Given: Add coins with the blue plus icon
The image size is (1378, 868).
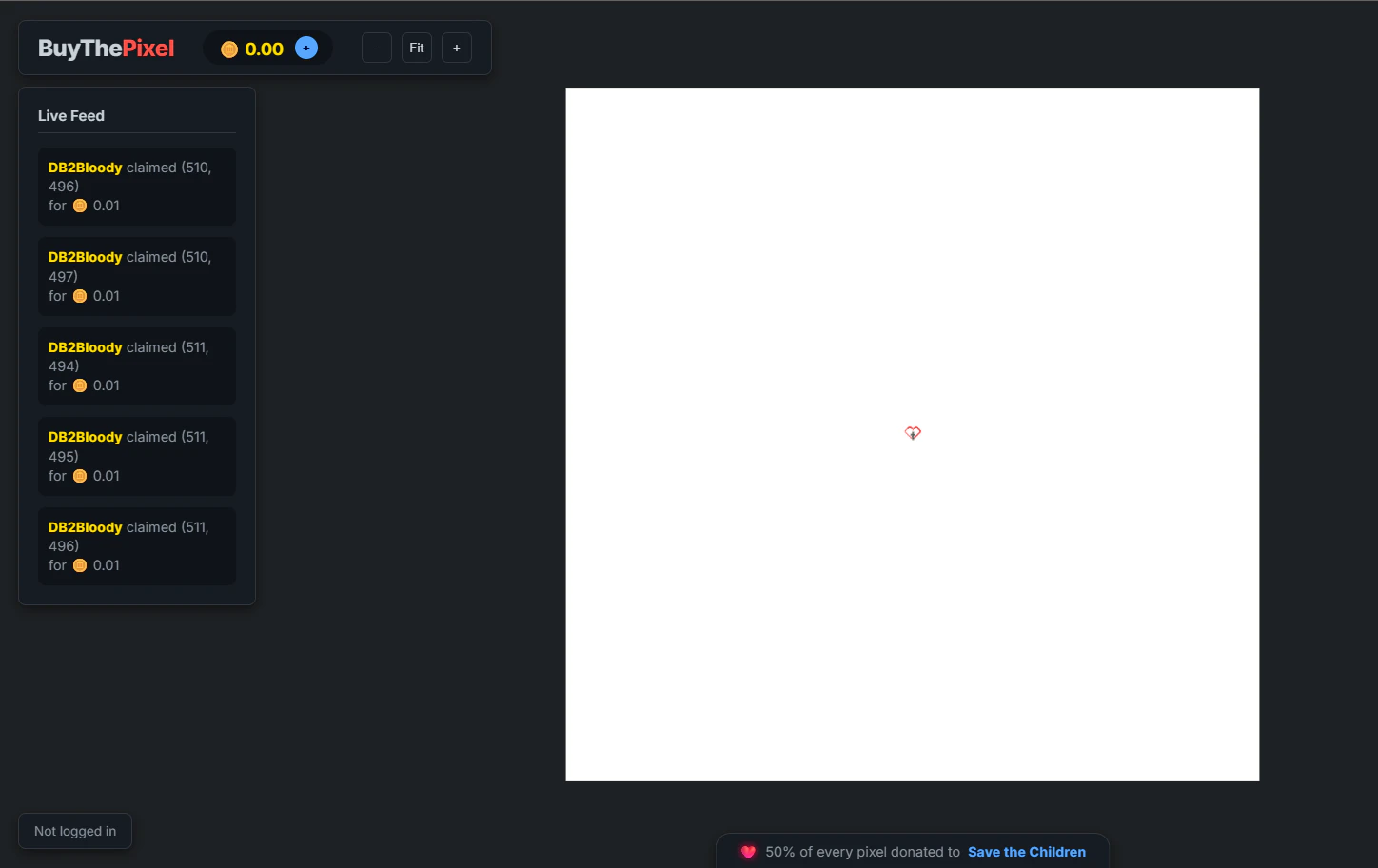Looking at the screenshot, I should coord(306,48).
